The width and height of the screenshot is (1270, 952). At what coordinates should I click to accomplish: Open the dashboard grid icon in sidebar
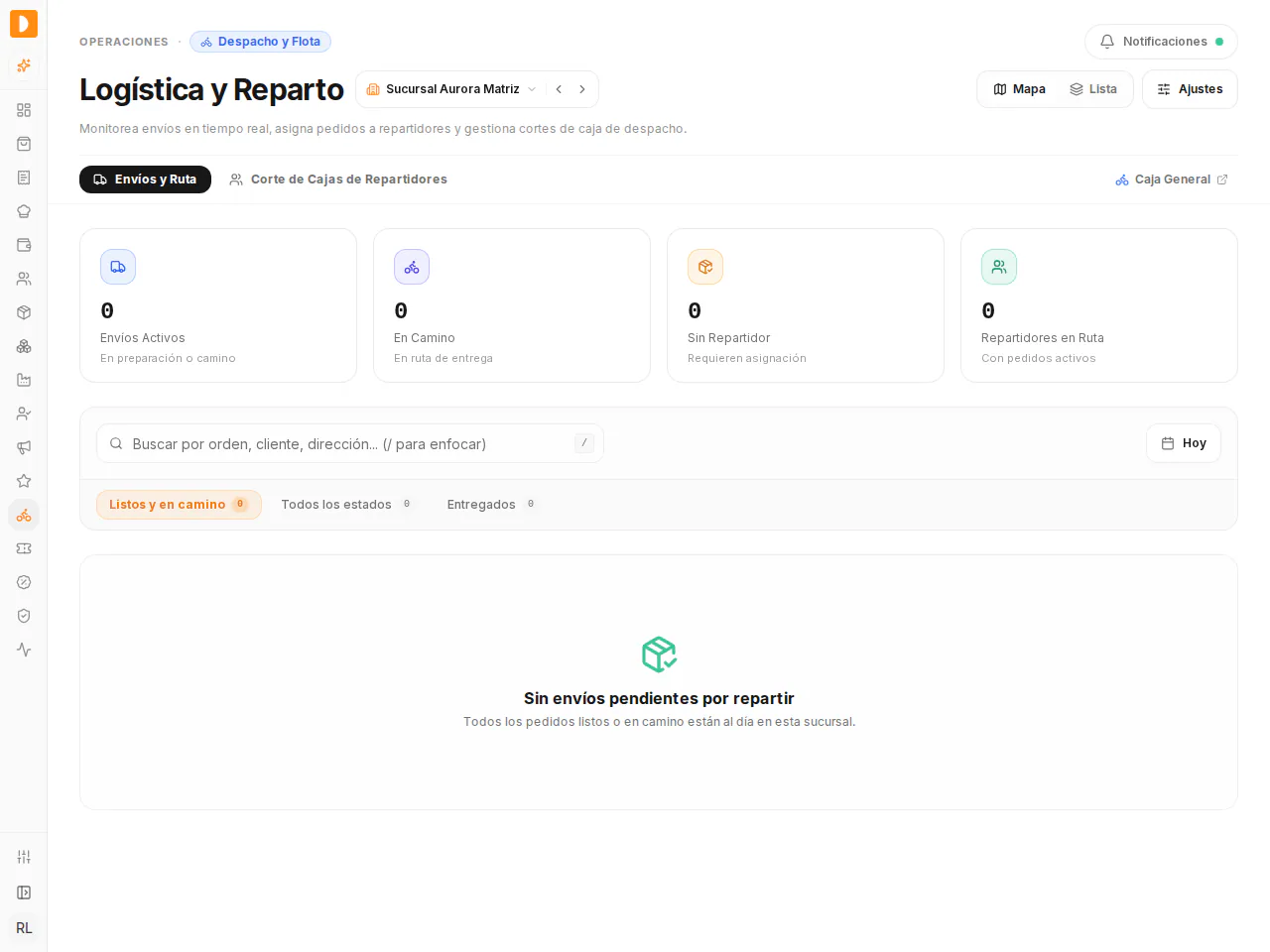tap(24, 110)
